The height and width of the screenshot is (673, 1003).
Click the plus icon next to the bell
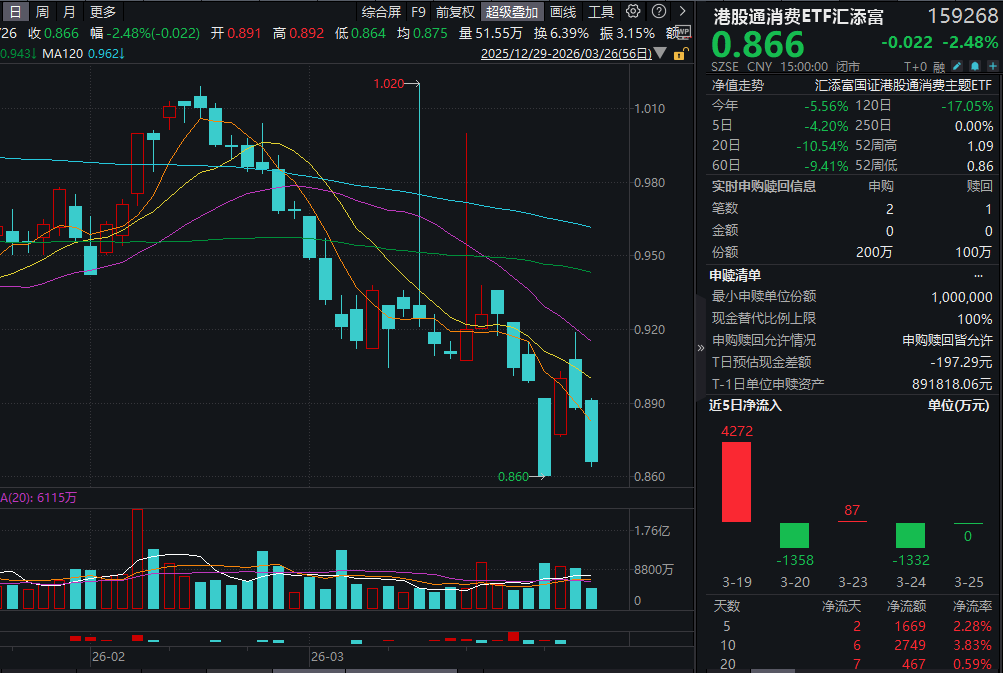point(991,64)
